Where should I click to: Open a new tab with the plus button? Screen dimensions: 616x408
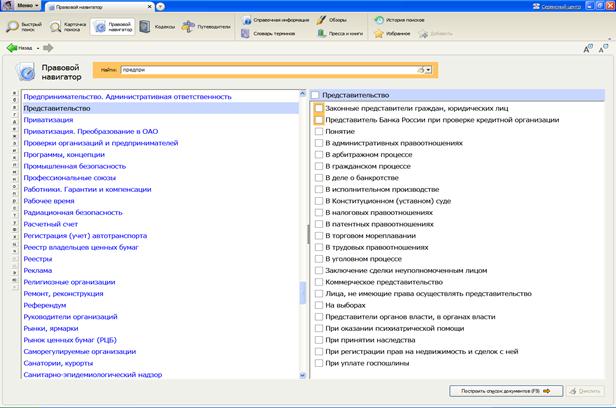[x=160, y=7]
